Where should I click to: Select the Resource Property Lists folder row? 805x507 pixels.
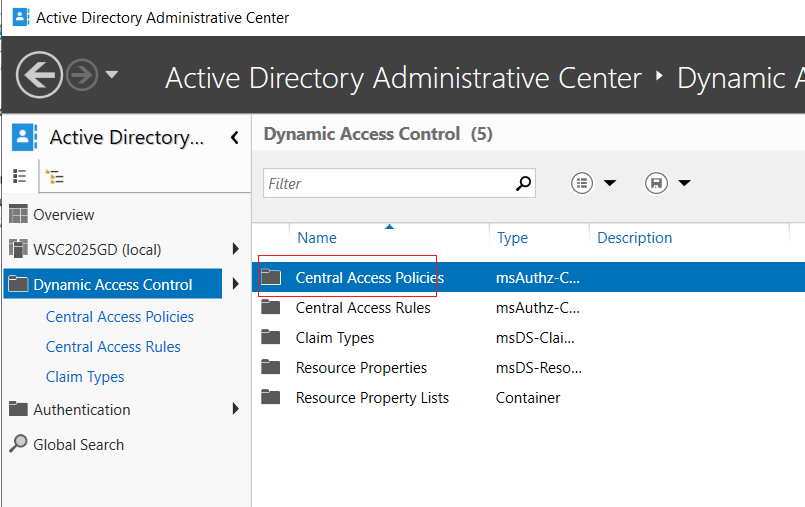528,398
